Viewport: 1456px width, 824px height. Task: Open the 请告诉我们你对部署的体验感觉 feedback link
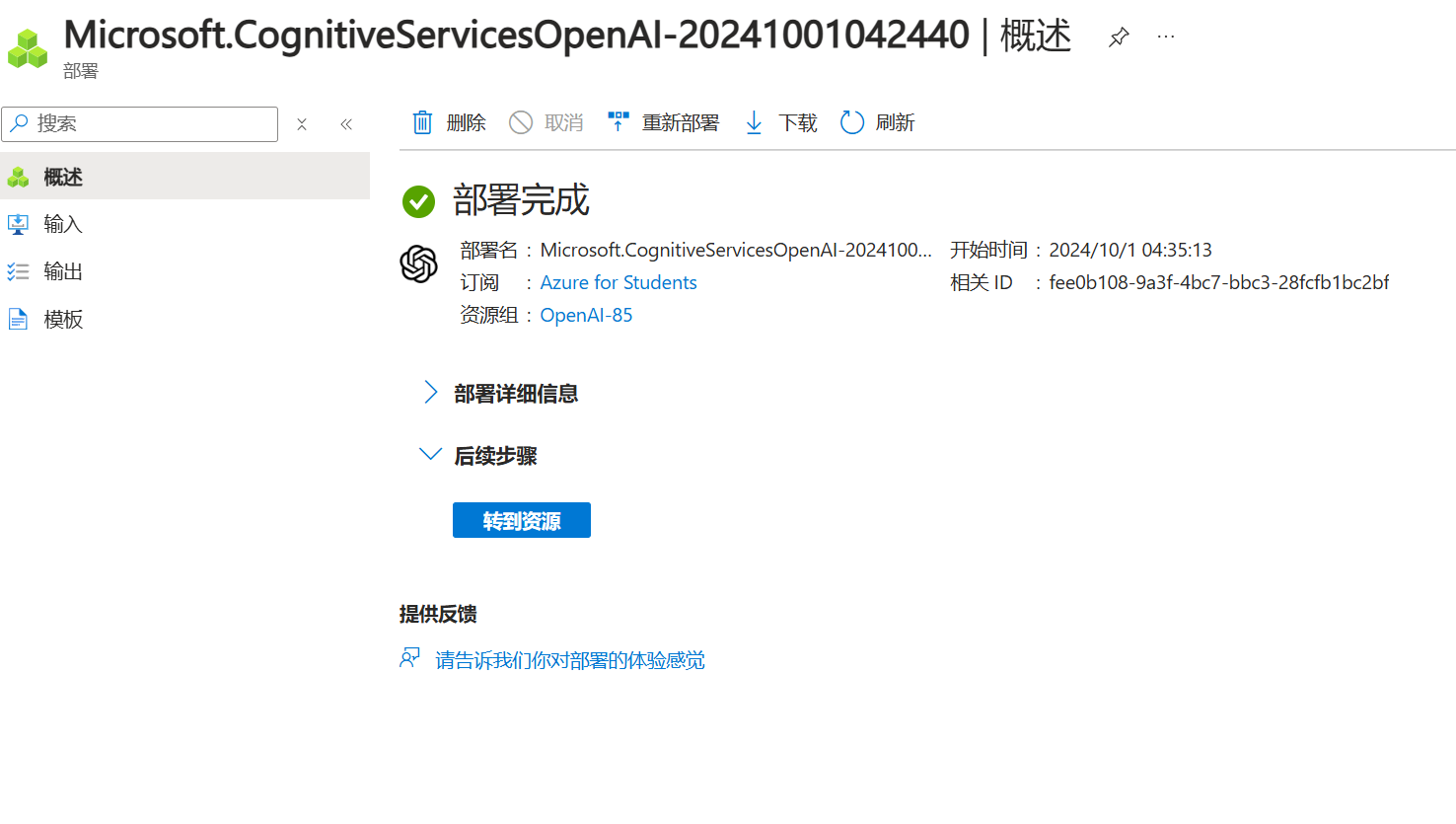pyautogui.click(x=570, y=660)
